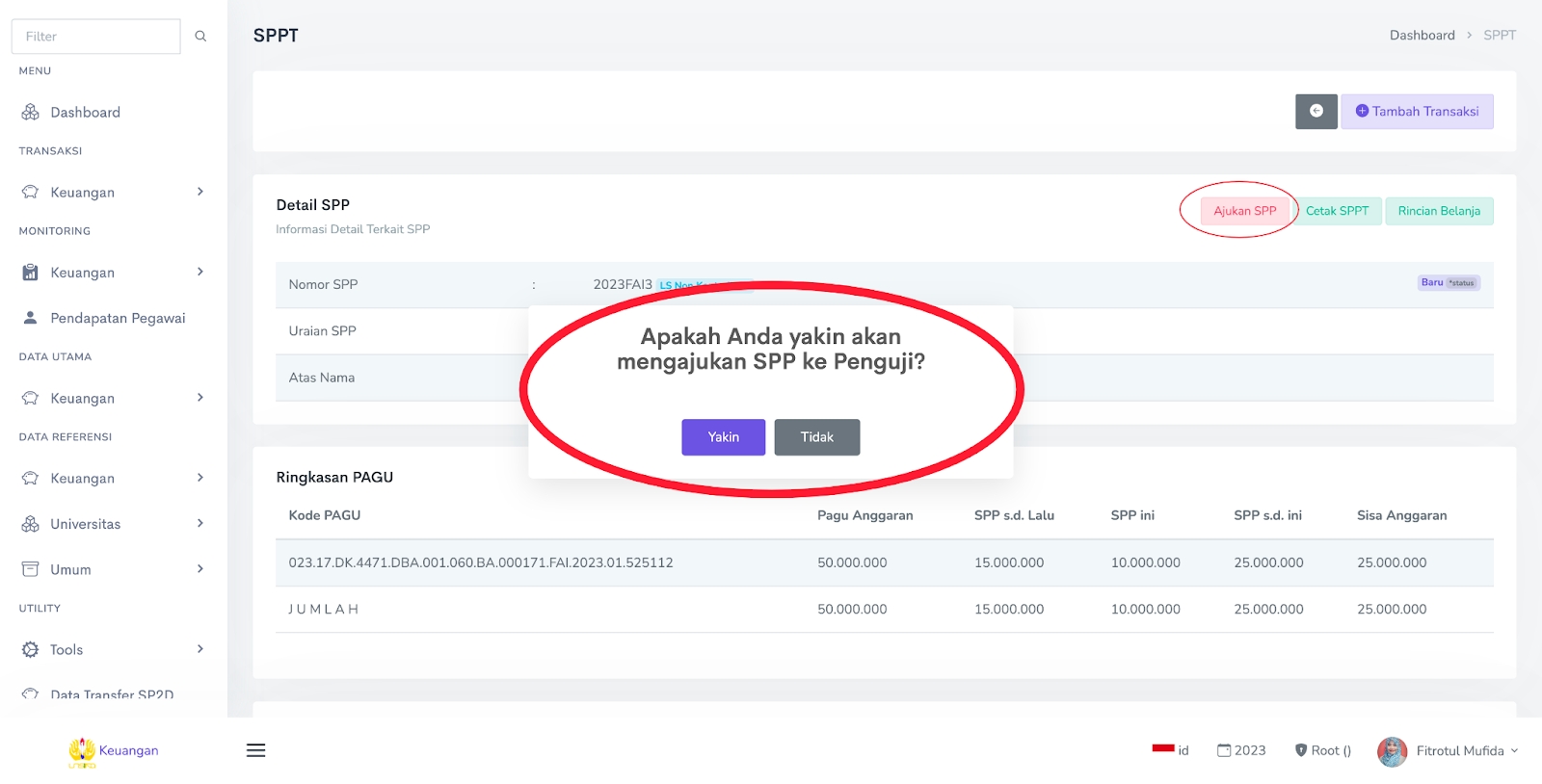
Task: Open Pendapatan Pegawai menu item
Action: pos(117,318)
